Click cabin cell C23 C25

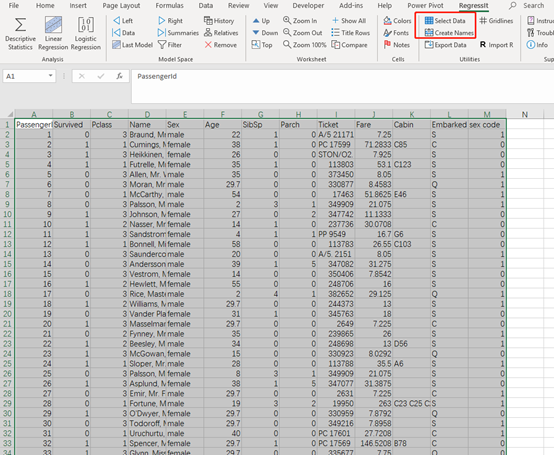click(412, 404)
